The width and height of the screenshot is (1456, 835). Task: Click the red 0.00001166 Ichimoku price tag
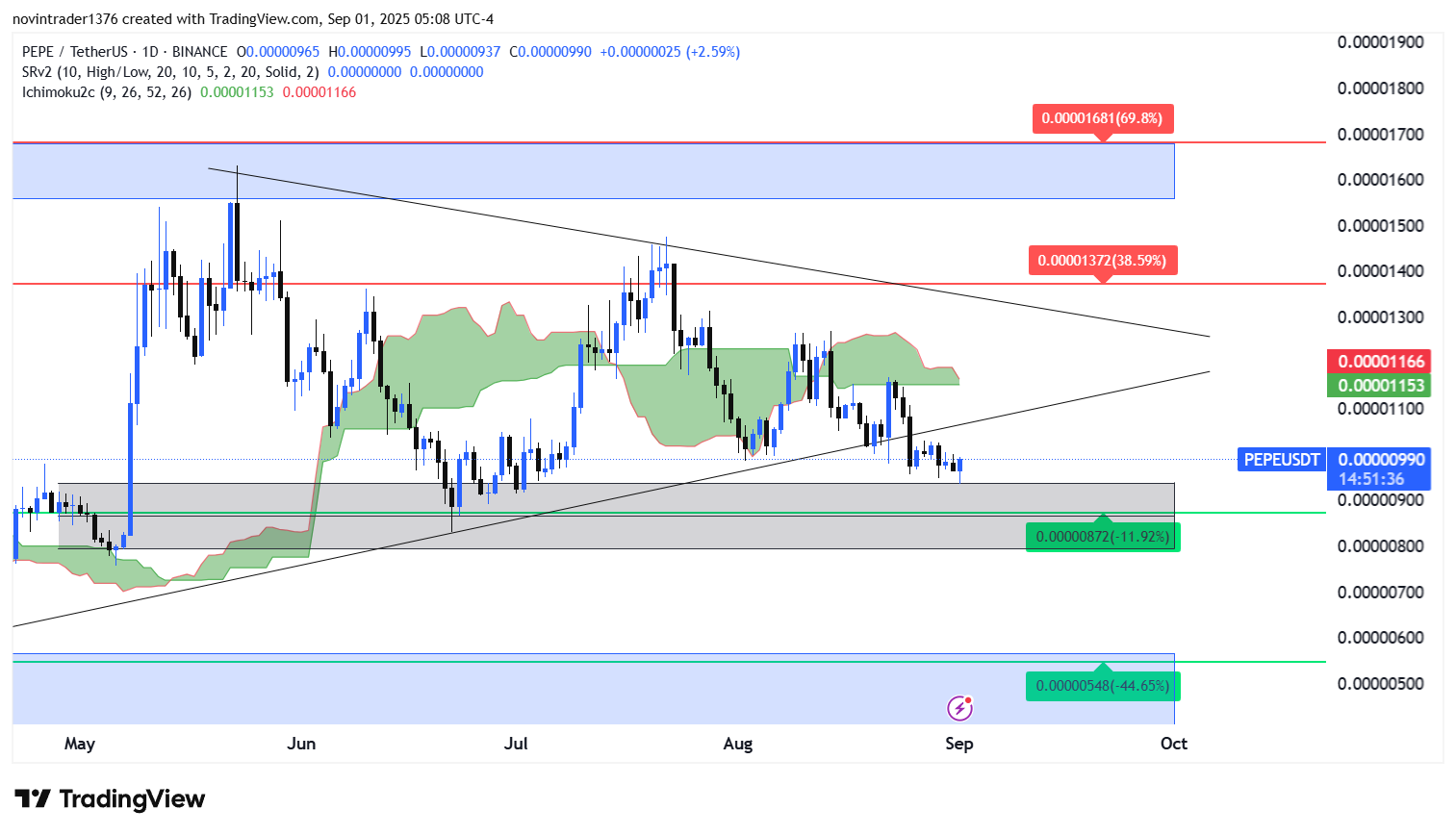coord(1379,362)
